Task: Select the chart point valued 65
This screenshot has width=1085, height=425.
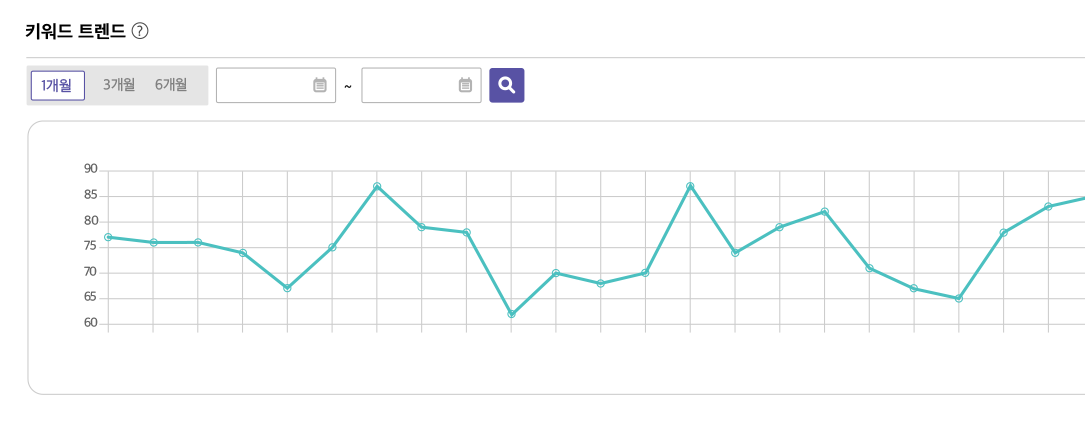Action: tap(959, 298)
